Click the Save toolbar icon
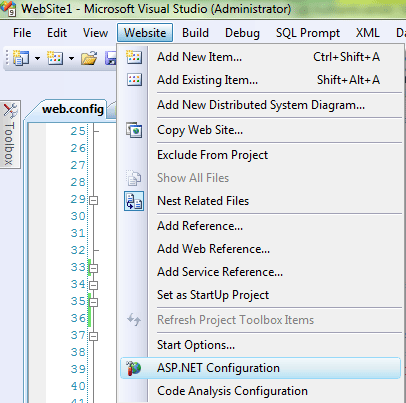This screenshot has height=403, width=406. pos(111,58)
